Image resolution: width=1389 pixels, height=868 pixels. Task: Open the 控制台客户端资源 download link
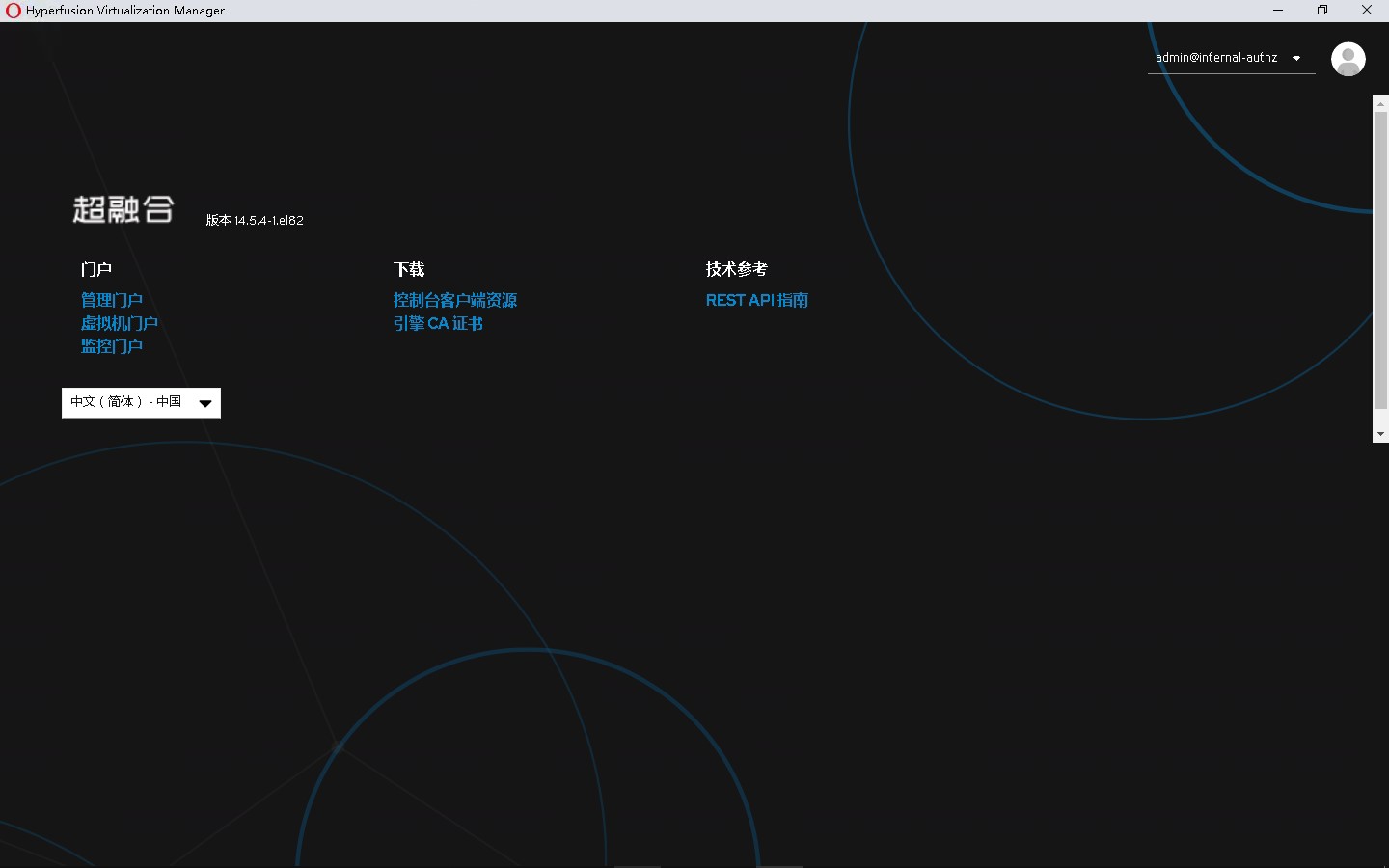[455, 300]
